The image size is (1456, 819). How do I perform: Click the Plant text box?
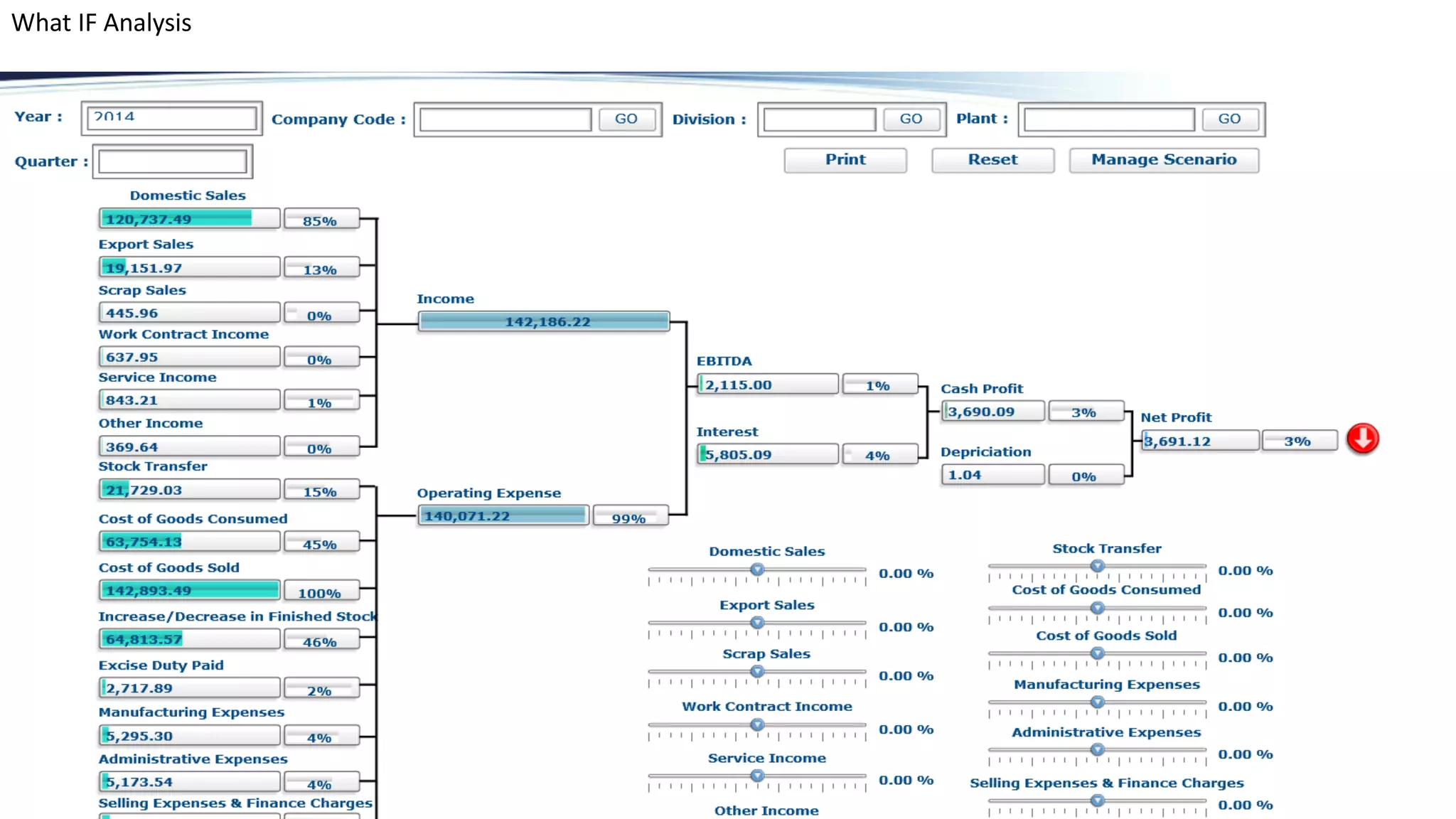[x=1109, y=119]
